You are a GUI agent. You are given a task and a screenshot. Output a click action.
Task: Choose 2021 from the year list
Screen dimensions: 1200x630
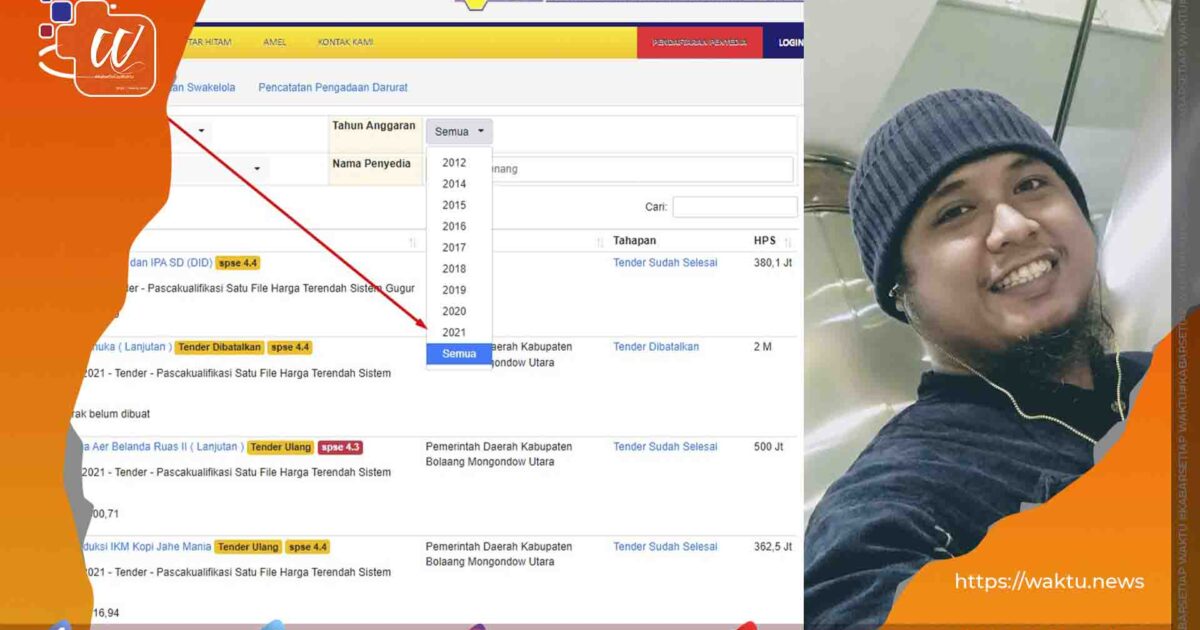[x=454, y=332]
